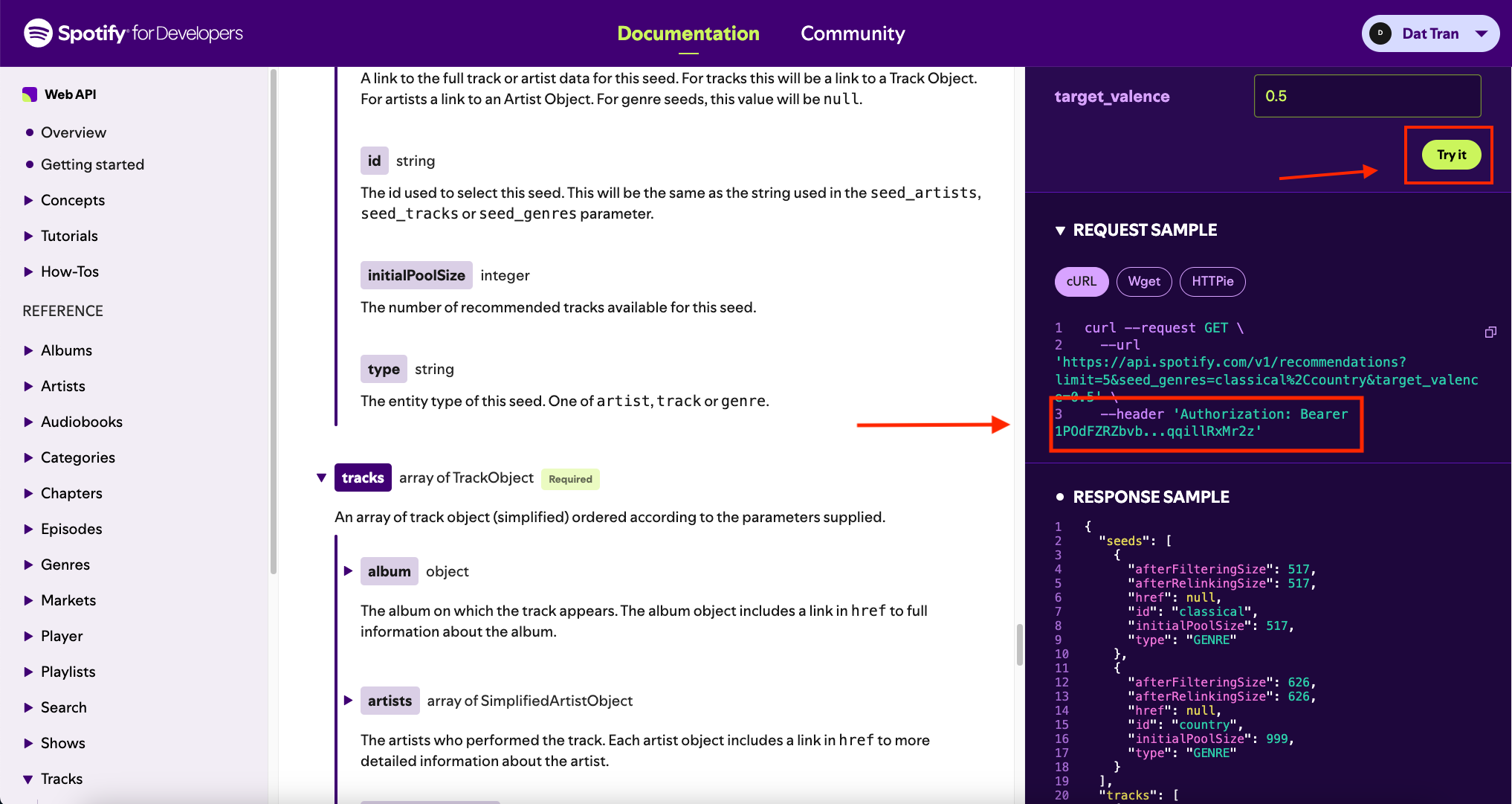This screenshot has width=1512, height=804.
Task: Click the 'initialPoolSize' property label
Action: tap(416, 275)
